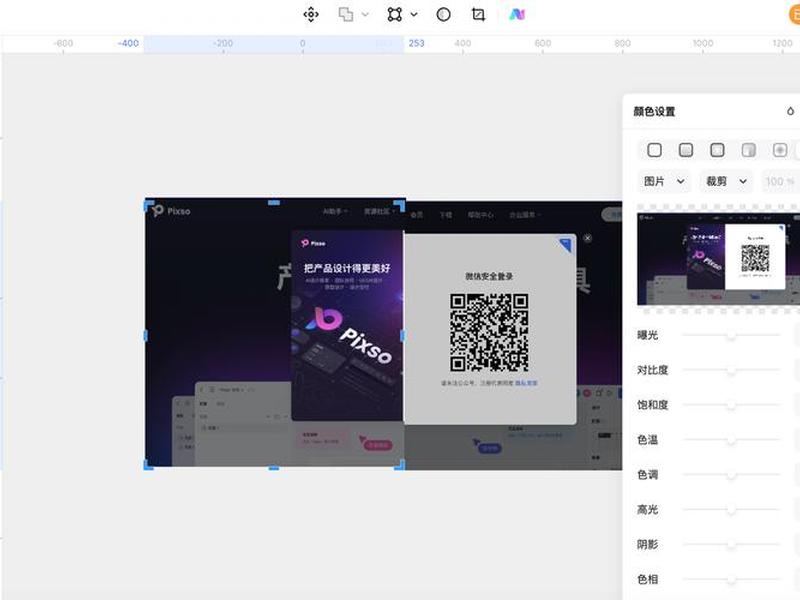Click the 色相 hue slider handle

click(731, 579)
